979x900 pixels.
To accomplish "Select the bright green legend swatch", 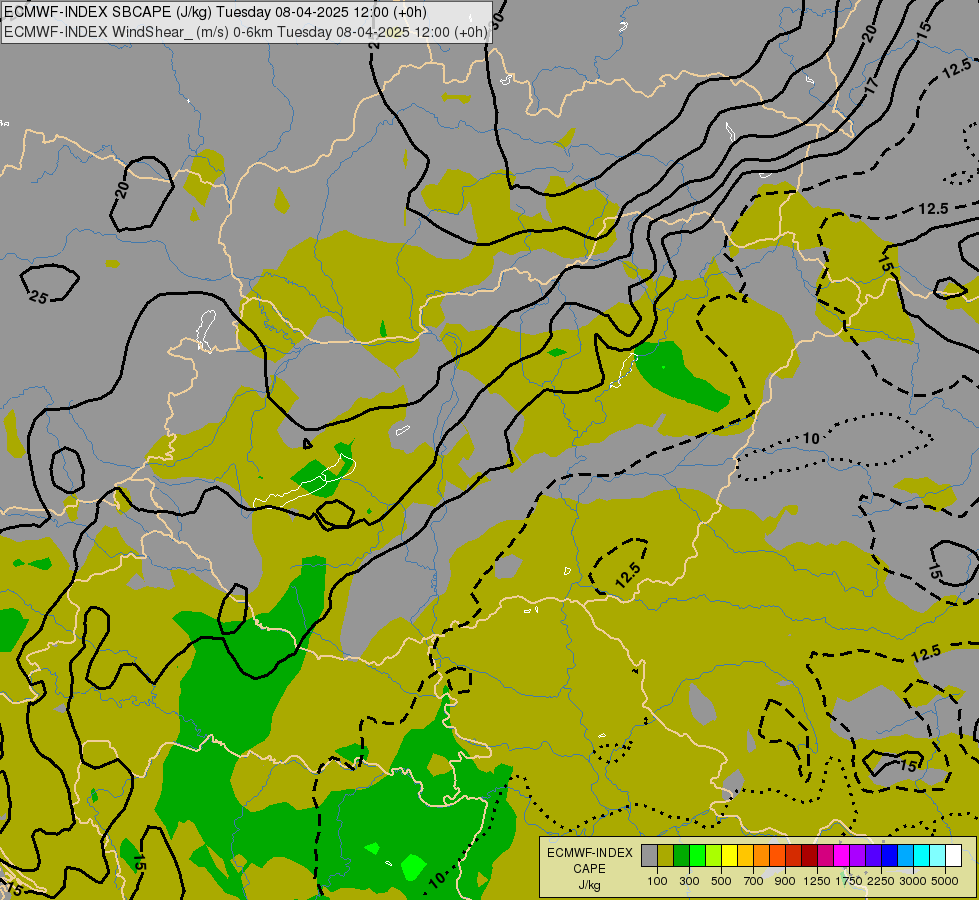I will tap(697, 855).
